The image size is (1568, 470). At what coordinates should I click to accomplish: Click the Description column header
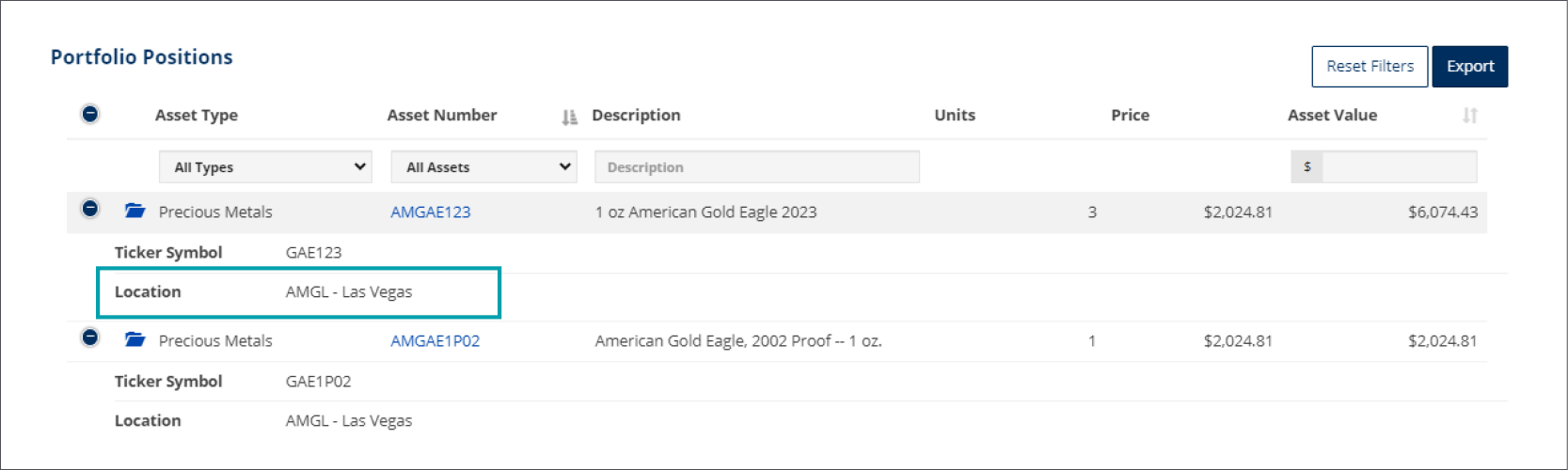[x=636, y=116]
